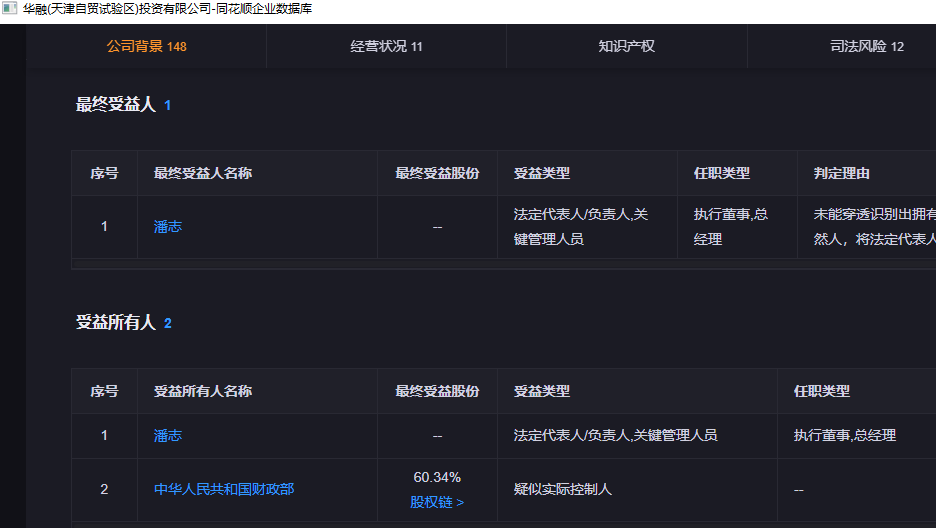
Task: Click the 受益所有人 section heading
Action: click(x=116, y=323)
